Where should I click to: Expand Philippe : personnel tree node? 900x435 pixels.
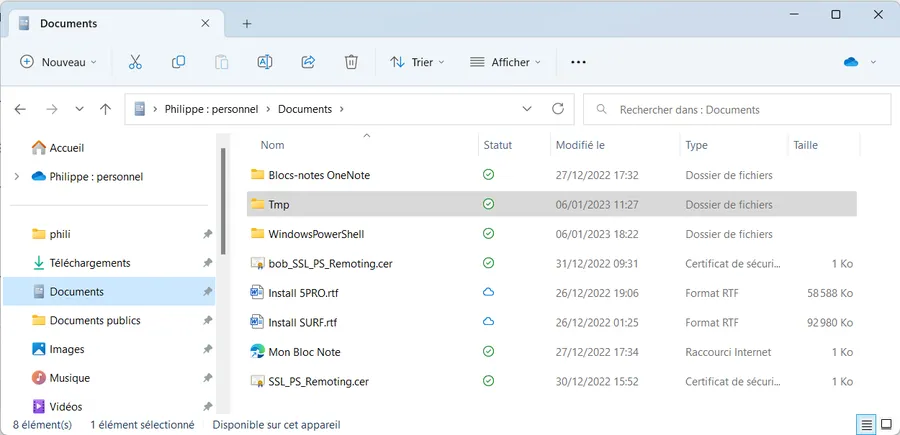(x=17, y=177)
